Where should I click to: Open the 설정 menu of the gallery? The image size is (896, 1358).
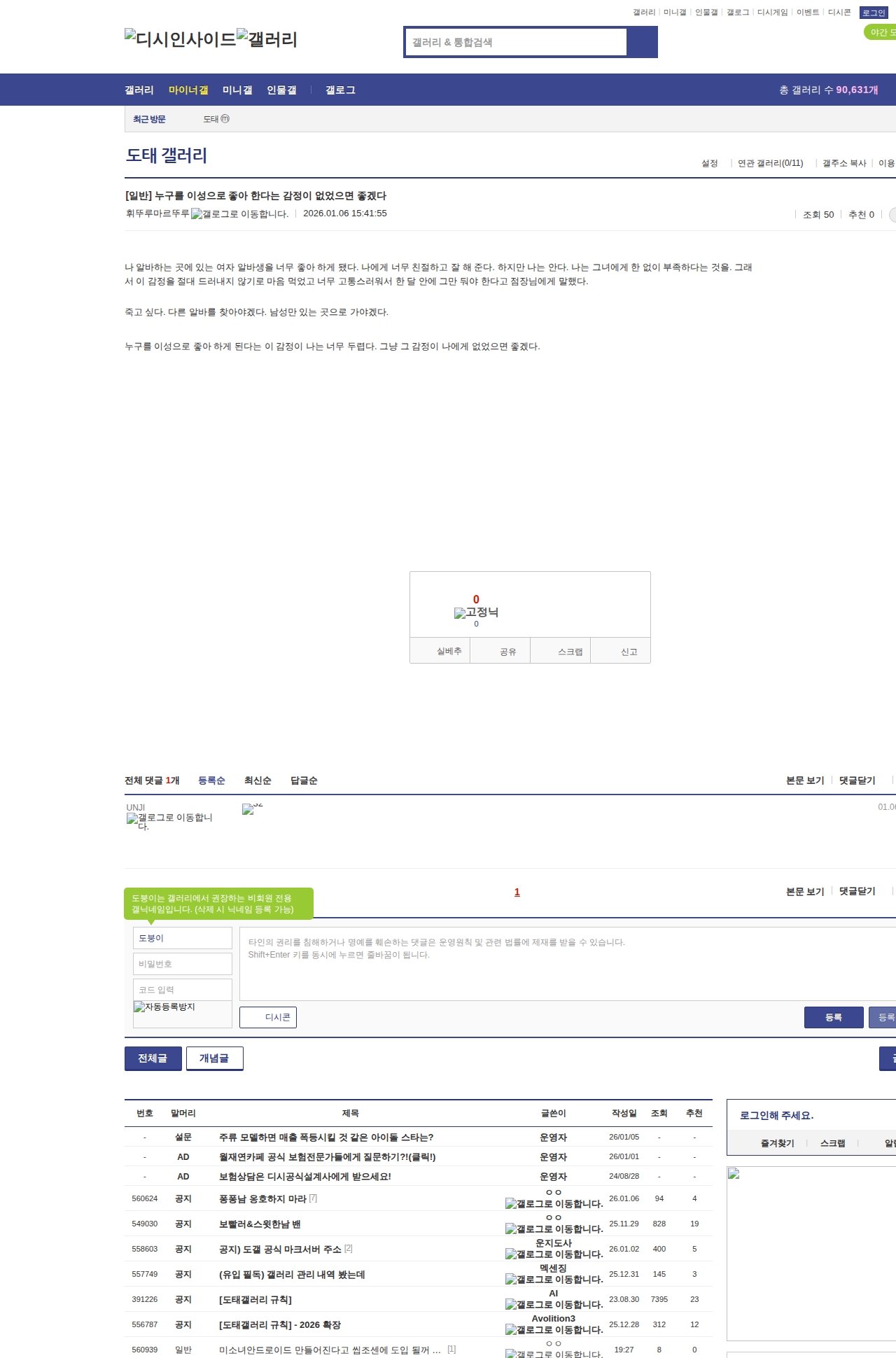click(x=710, y=163)
